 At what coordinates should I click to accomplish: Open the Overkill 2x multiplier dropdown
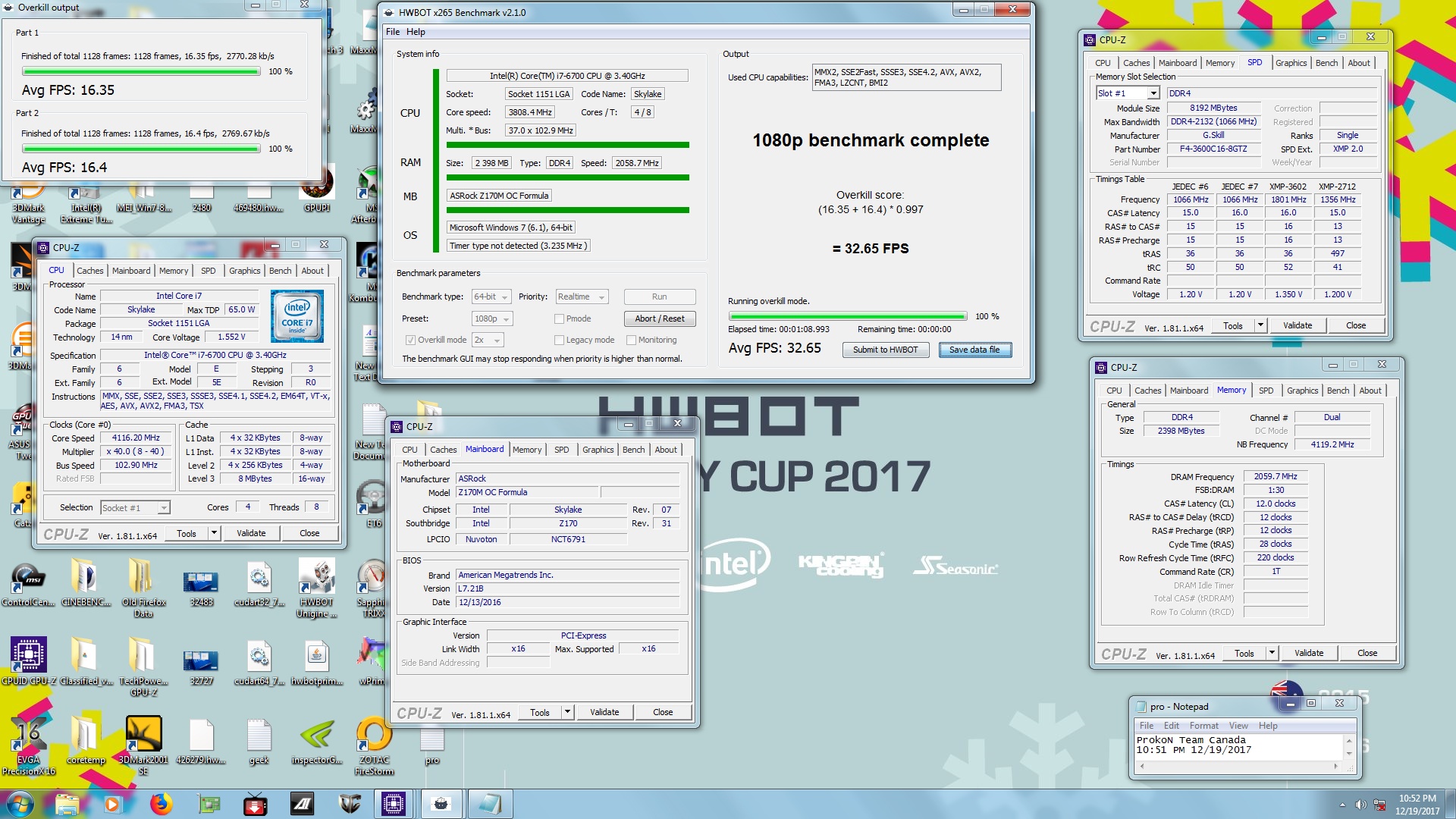487,340
